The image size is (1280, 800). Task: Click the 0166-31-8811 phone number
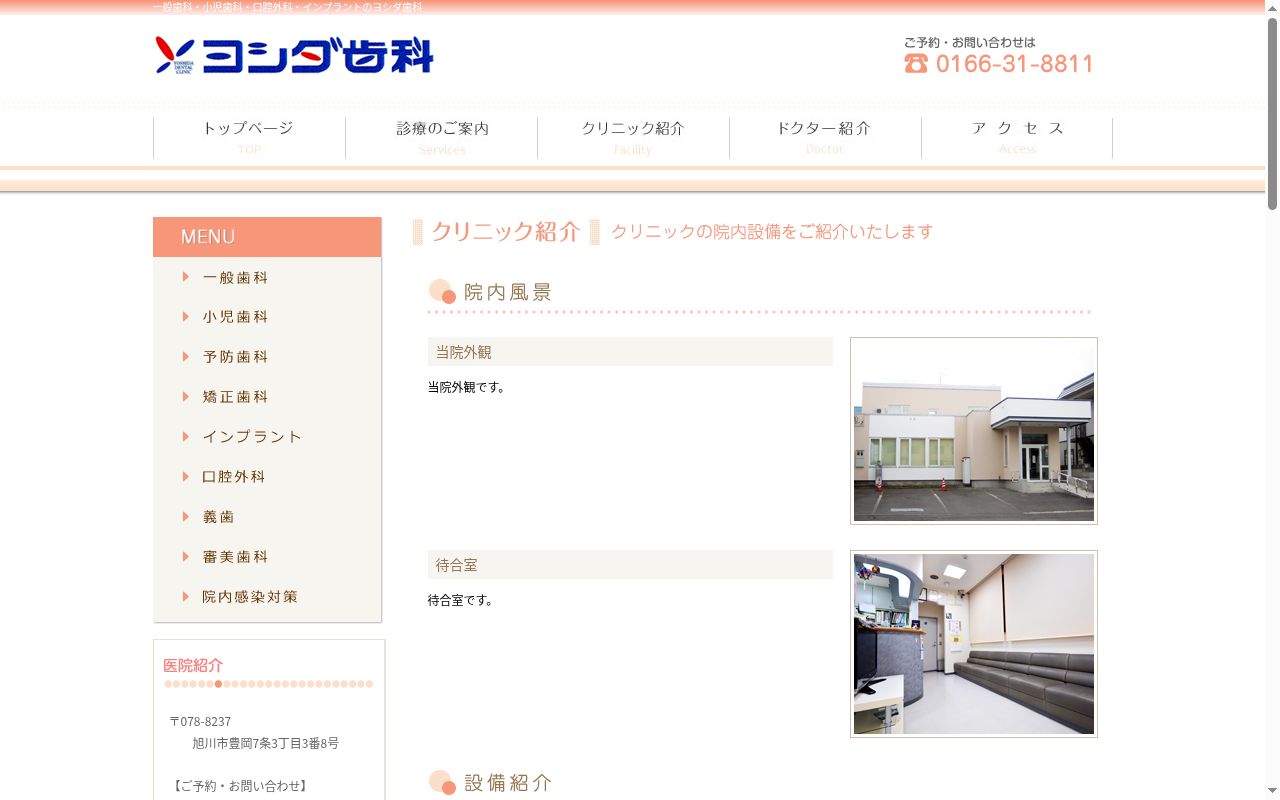pyautogui.click(x=1014, y=64)
